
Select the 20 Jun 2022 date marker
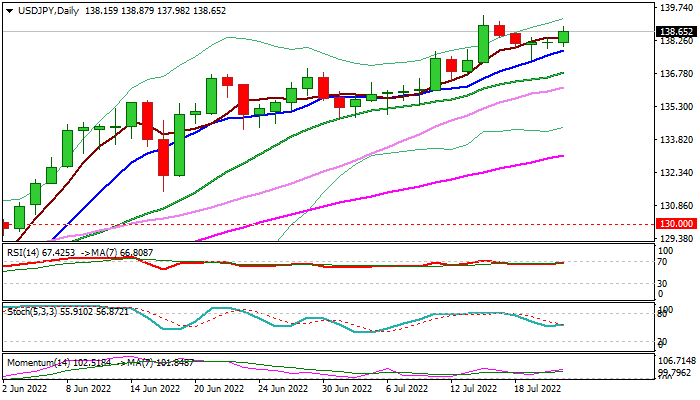[217, 387]
